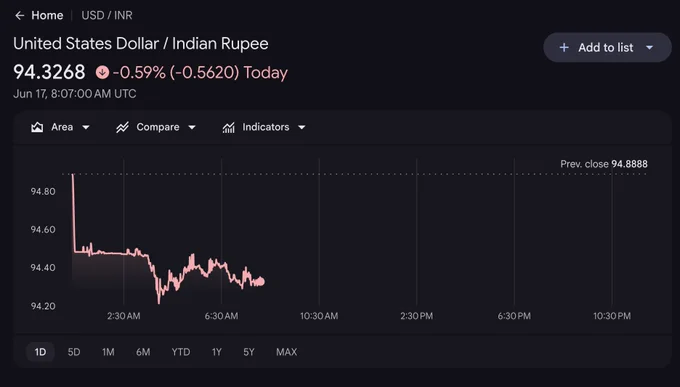680x387 pixels.
Task: Choose the 5Y time range
Action: click(x=249, y=352)
